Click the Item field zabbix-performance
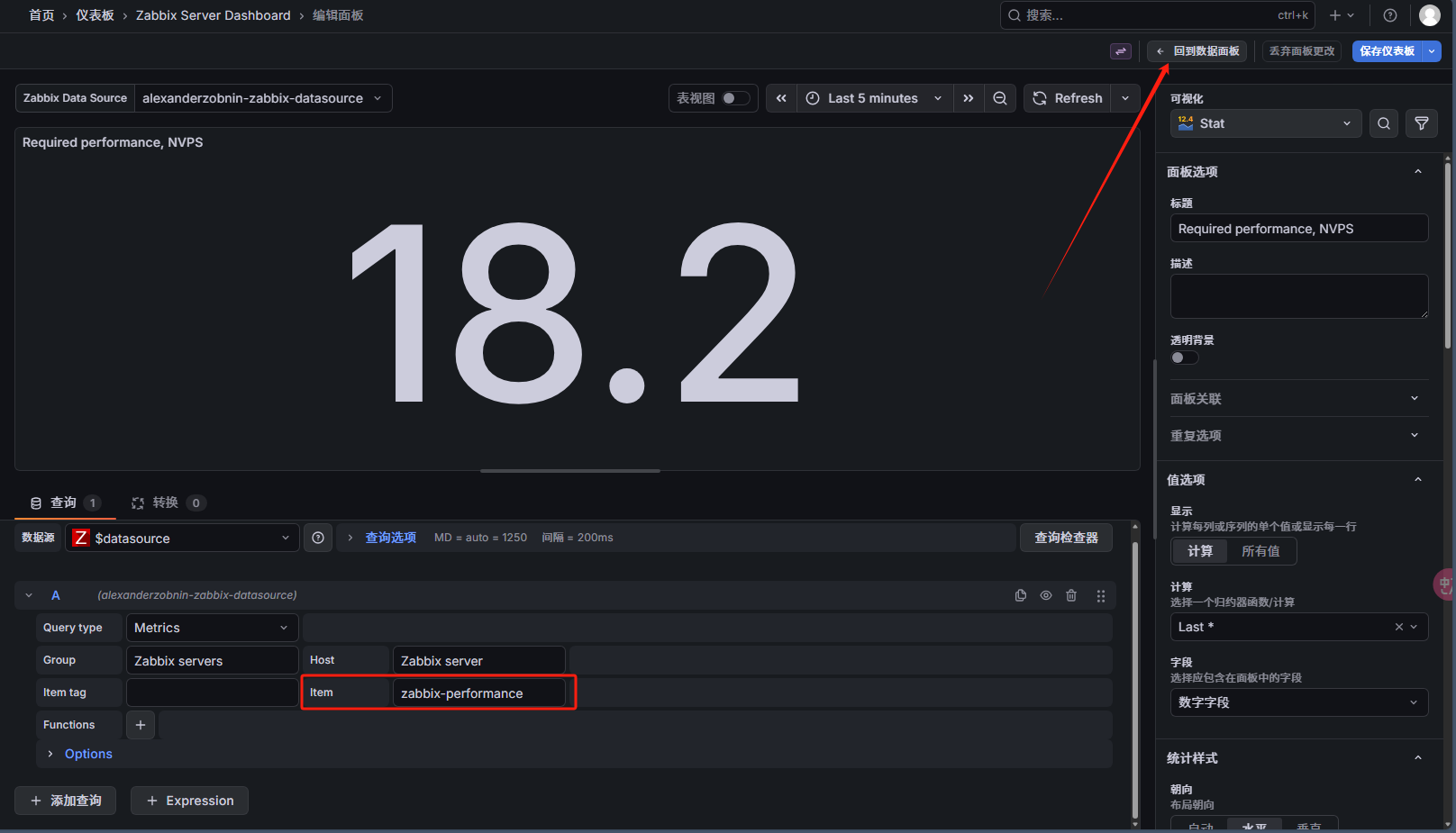Screen dimensions: 1456x833 (478, 693)
